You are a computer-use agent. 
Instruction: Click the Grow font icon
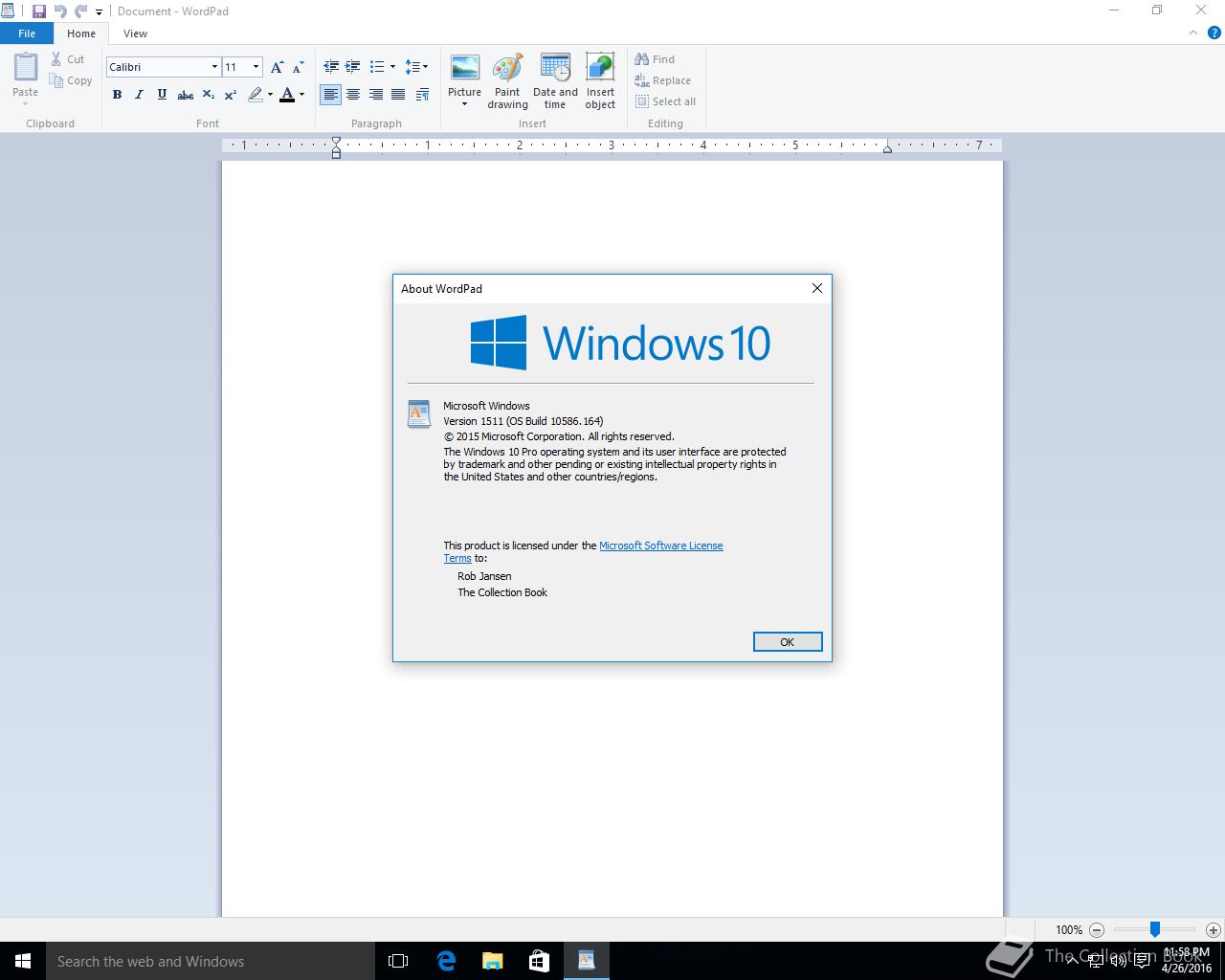click(277, 67)
